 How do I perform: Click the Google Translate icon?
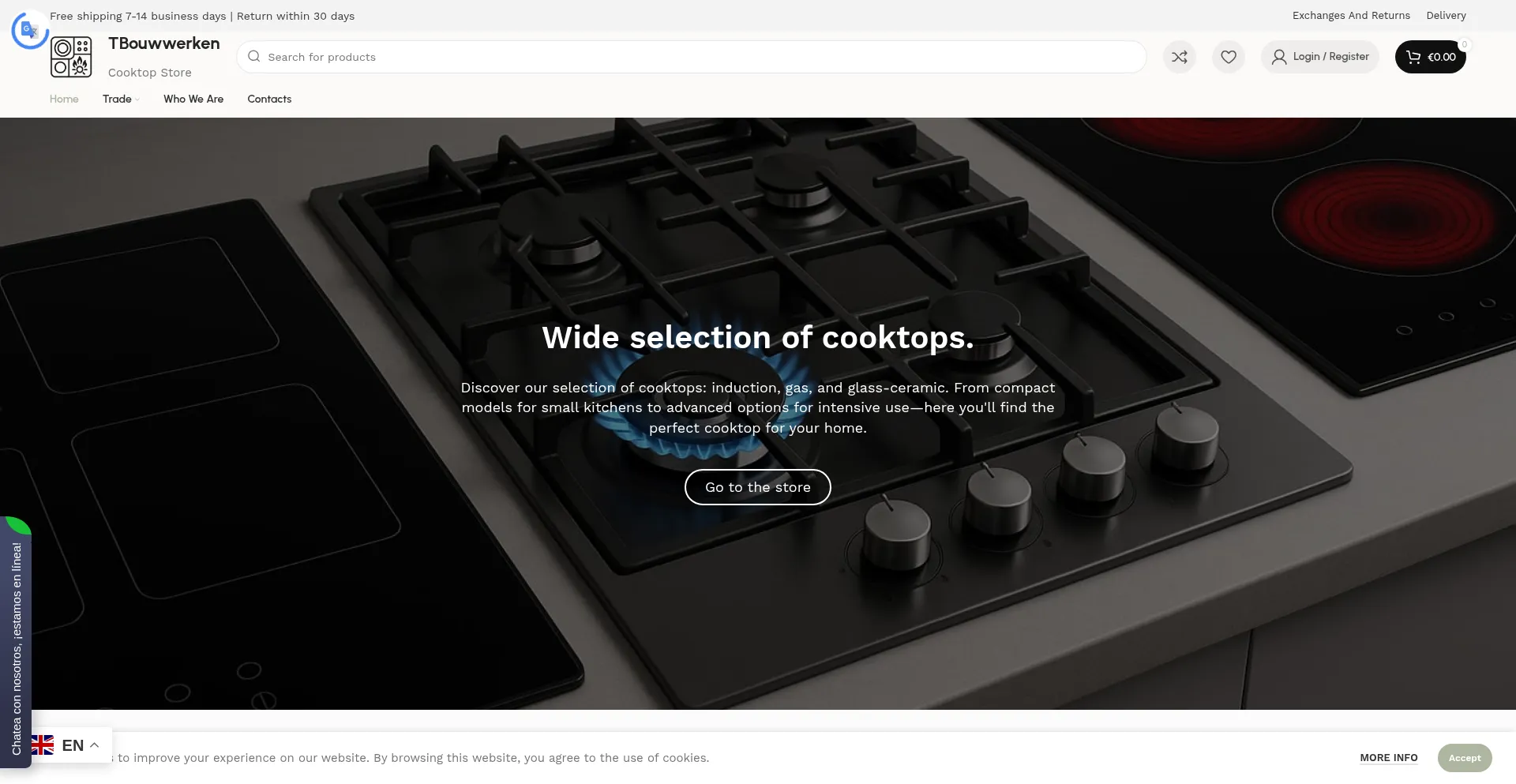[30, 30]
